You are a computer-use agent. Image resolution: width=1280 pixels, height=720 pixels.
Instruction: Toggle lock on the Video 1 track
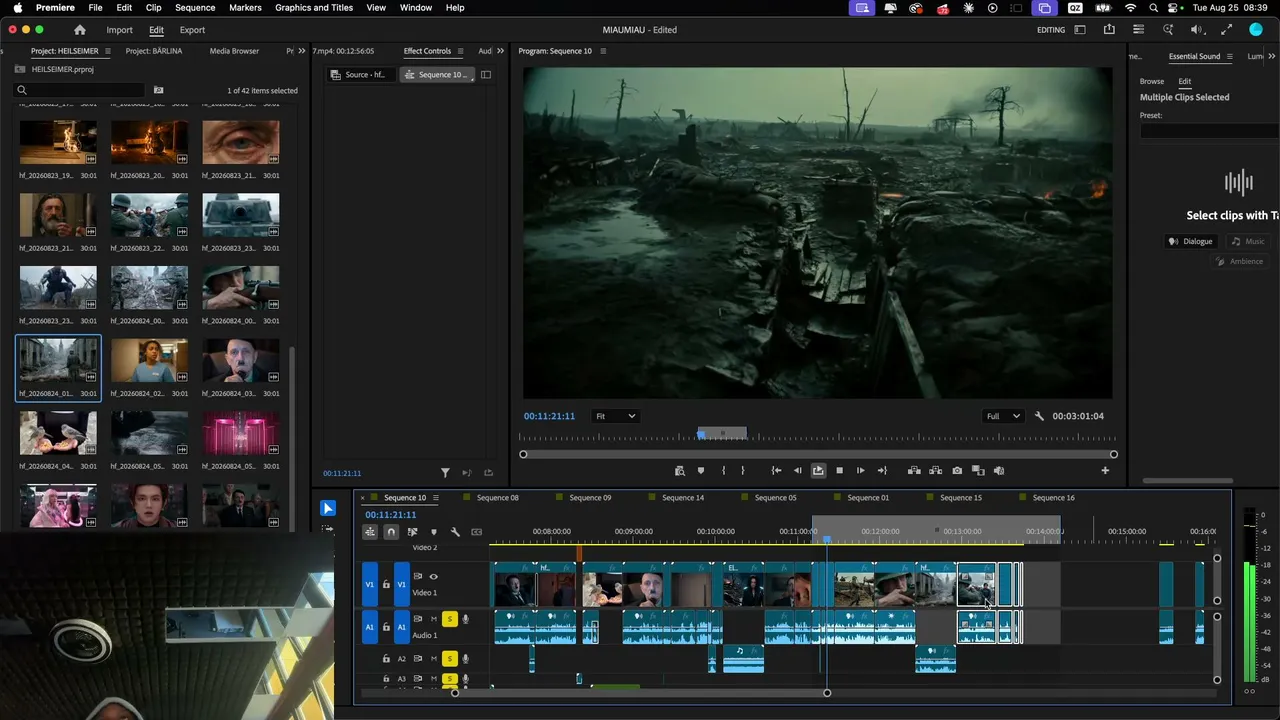pos(386,584)
